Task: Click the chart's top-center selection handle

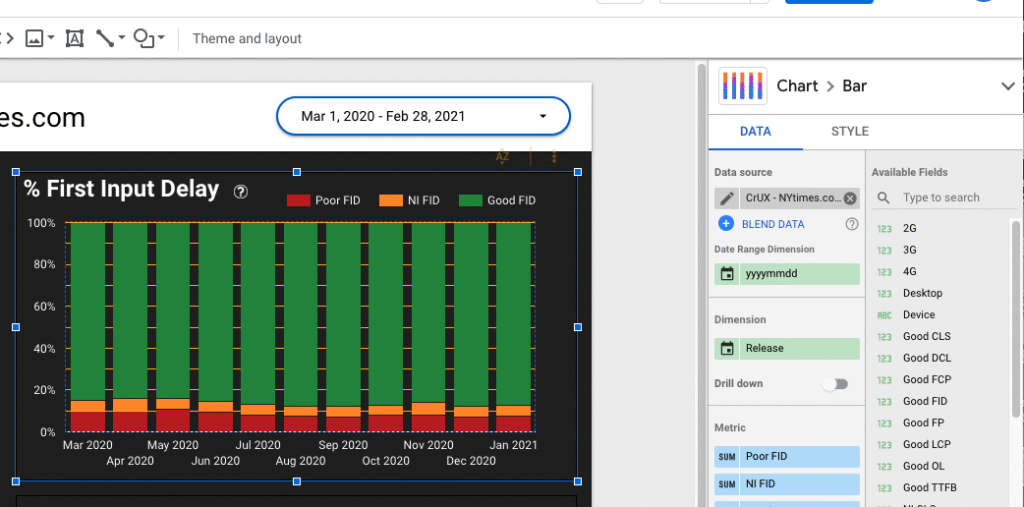Action: [296, 172]
